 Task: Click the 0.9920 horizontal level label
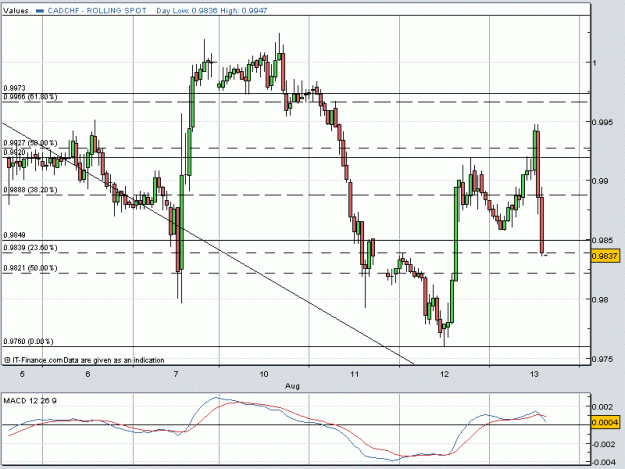14,152
